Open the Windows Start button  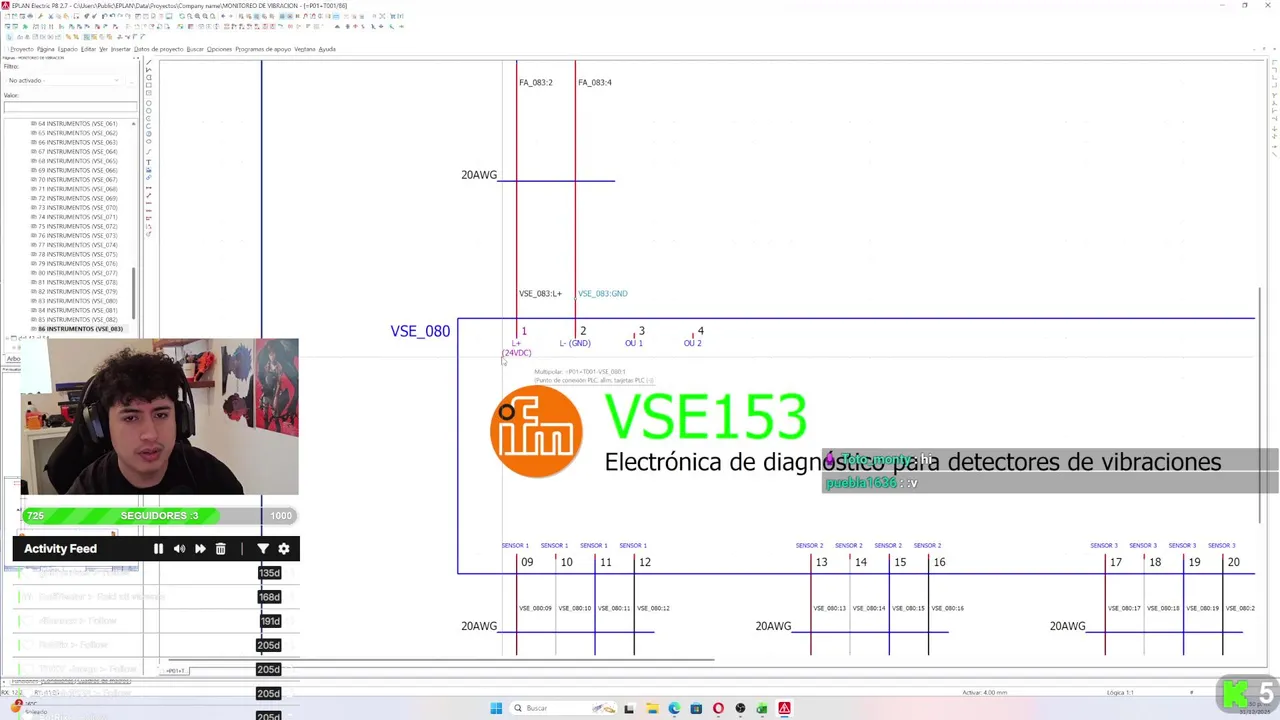coord(496,708)
